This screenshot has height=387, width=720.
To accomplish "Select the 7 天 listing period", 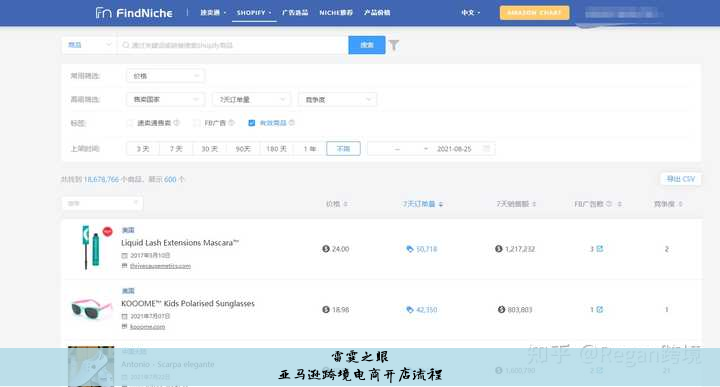I will coord(176,149).
